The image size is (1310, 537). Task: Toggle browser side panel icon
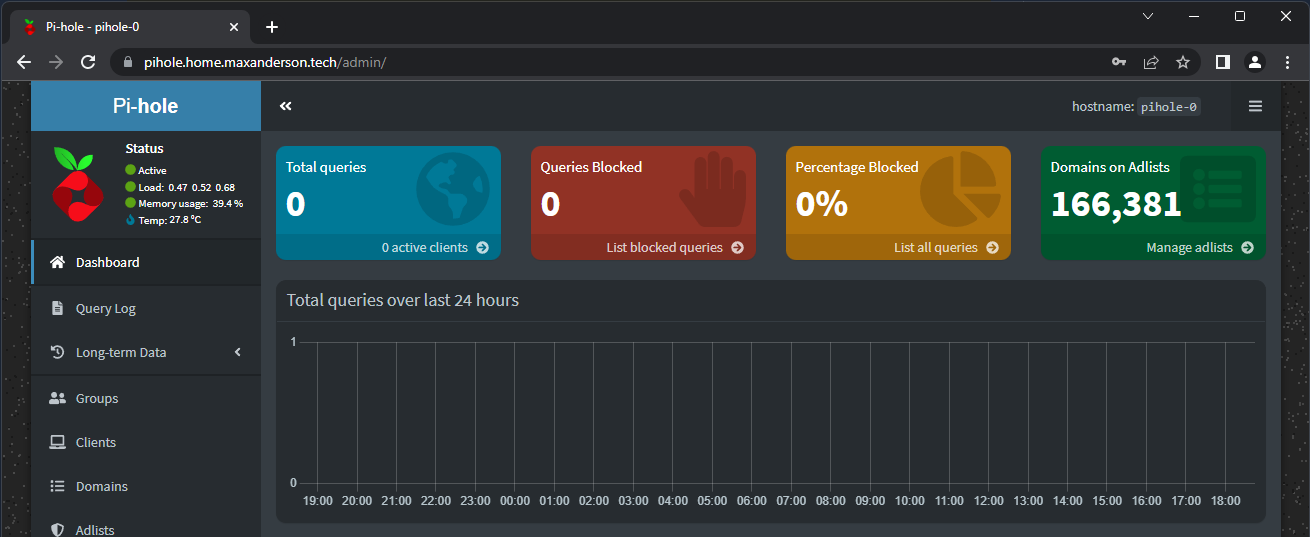tap(1222, 62)
